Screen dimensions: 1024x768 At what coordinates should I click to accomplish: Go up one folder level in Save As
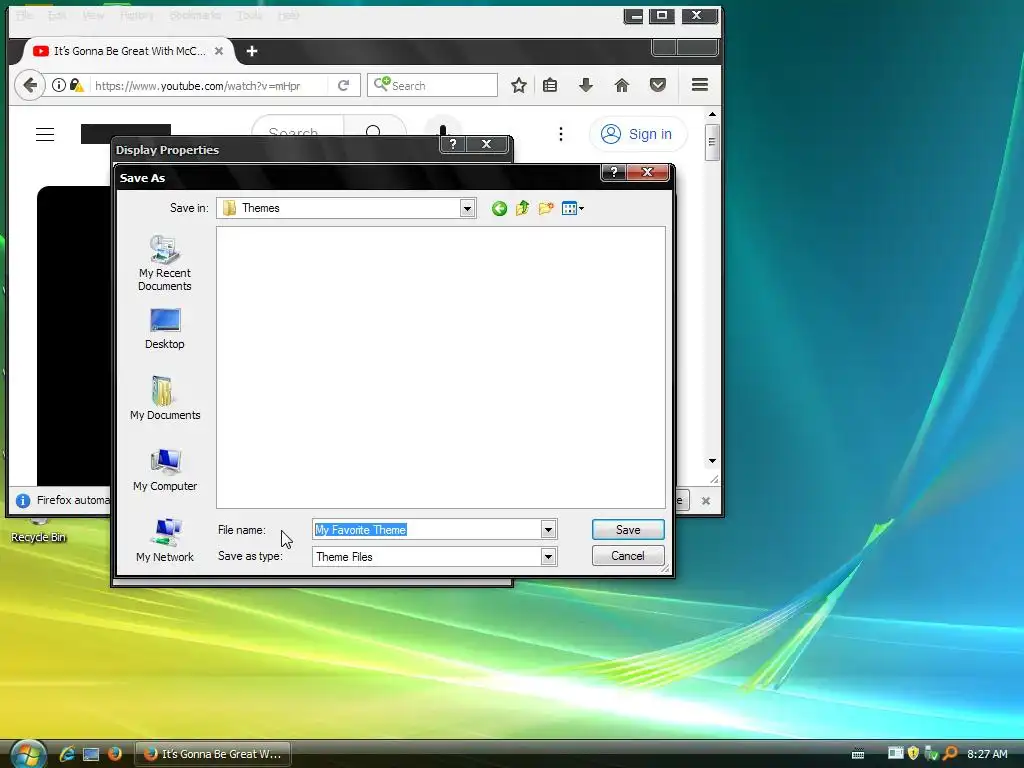coord(522,208)
